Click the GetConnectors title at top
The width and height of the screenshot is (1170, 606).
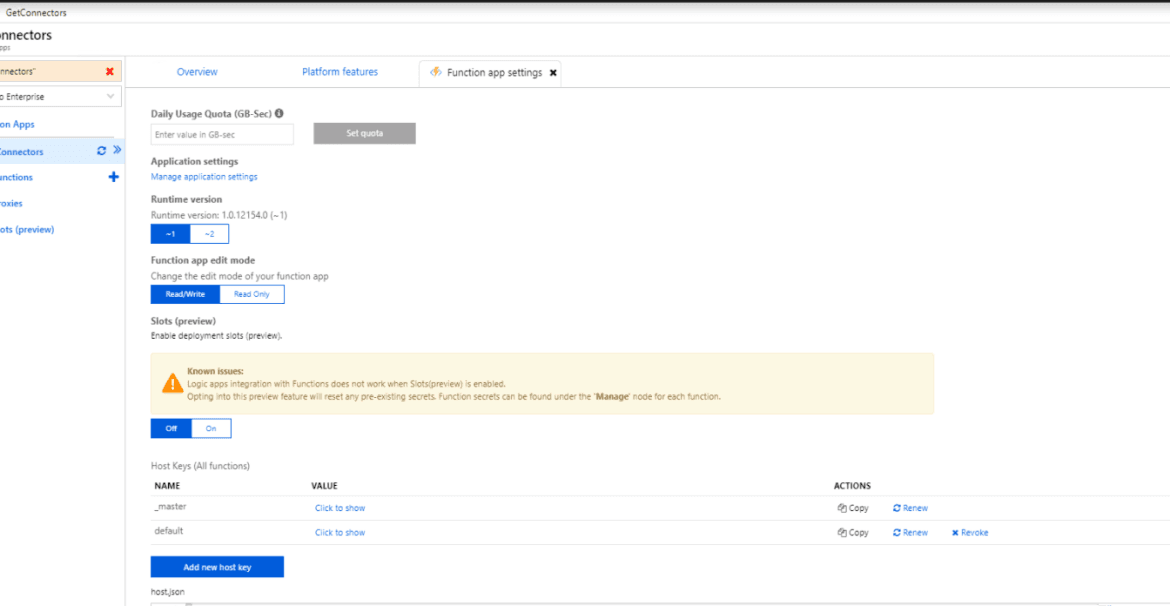pos(35,13)
